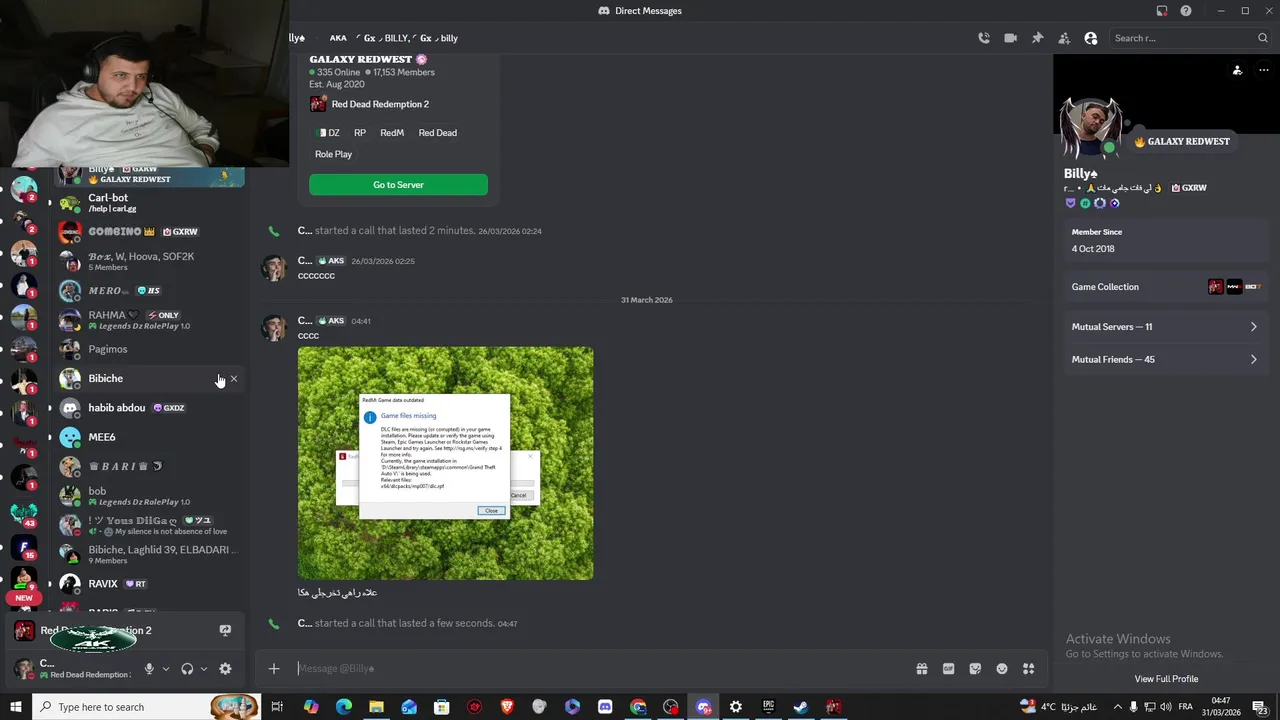
Task: Mute the microphone in user panel
Action: (149, 669)
